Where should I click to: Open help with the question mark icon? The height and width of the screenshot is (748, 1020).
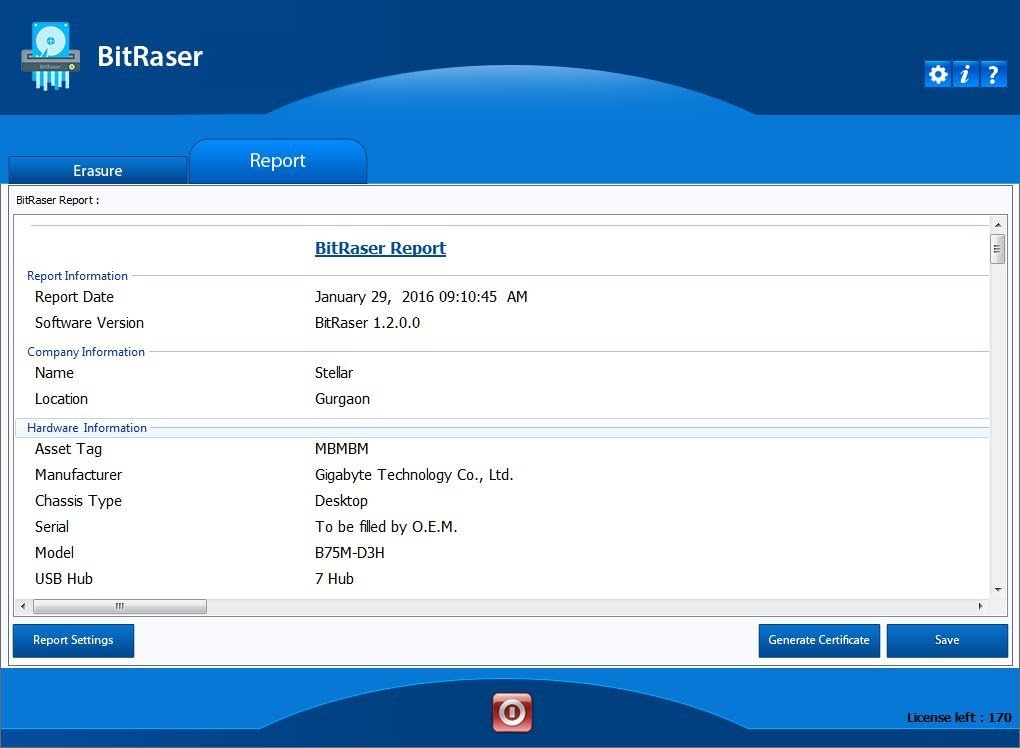click(x=993, y=74)
